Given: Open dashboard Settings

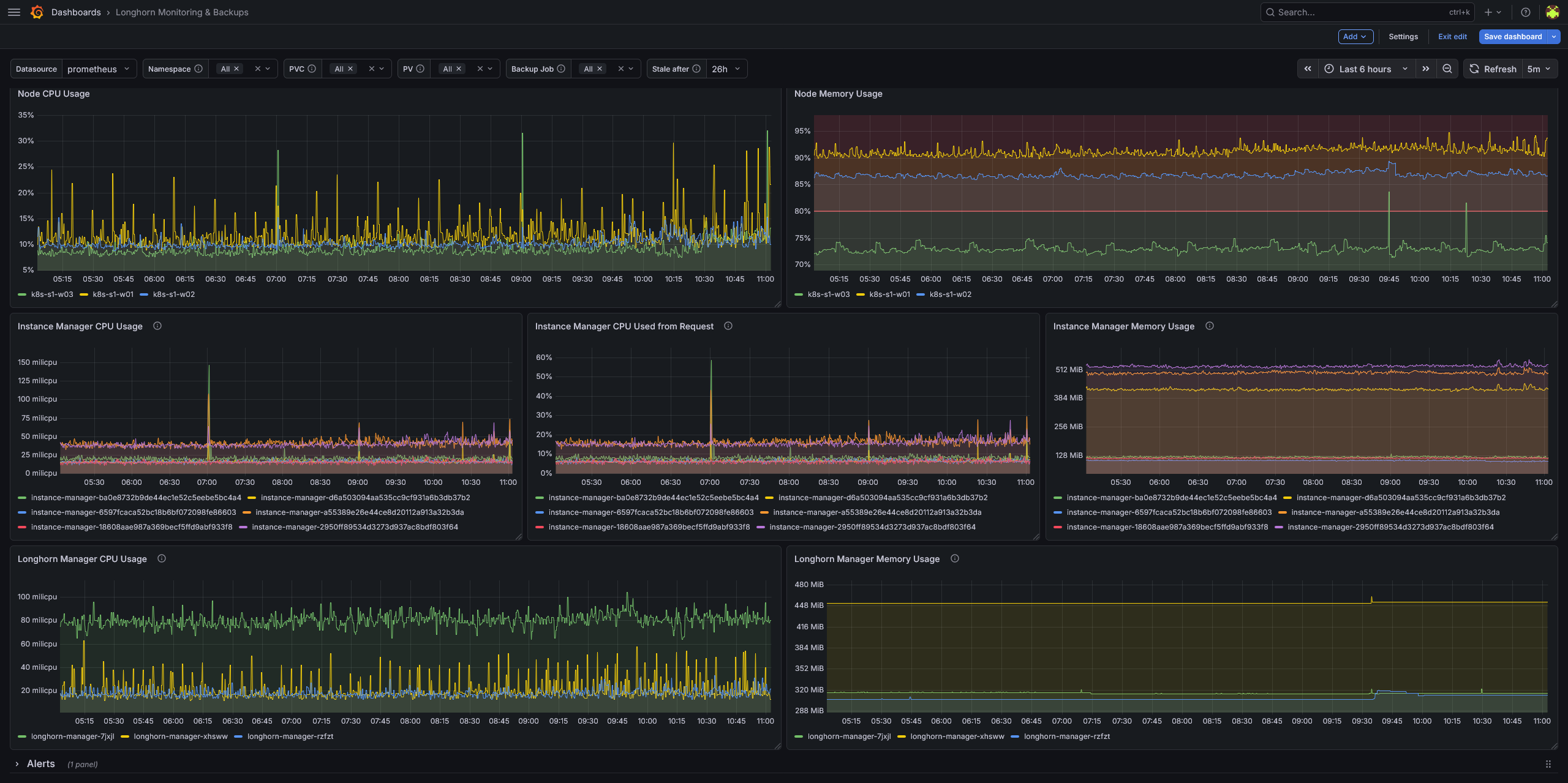Looking at the screenshot, I should pyautogui.click(x=1403, y=37).
